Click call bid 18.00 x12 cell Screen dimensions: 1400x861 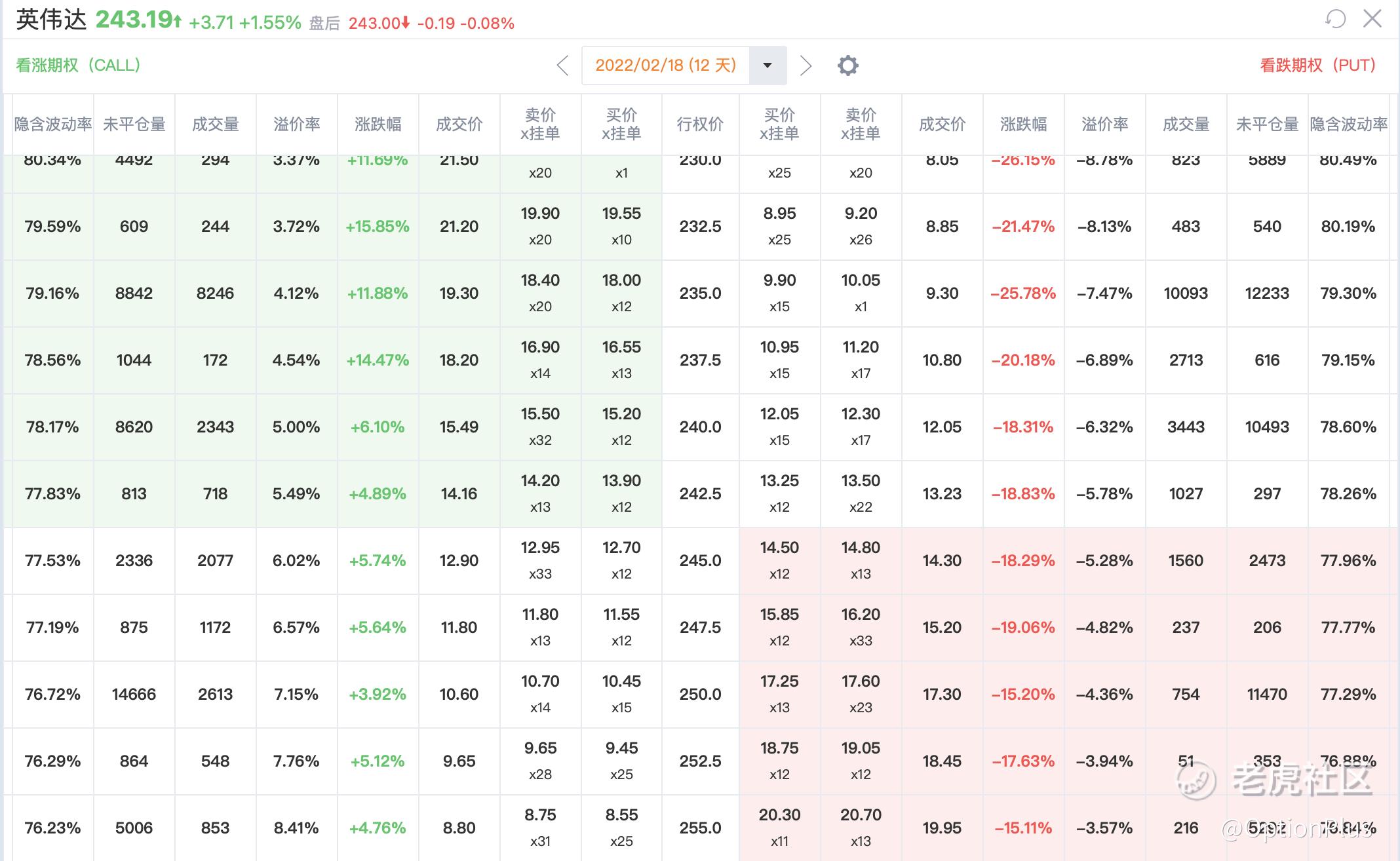(622, 294)
